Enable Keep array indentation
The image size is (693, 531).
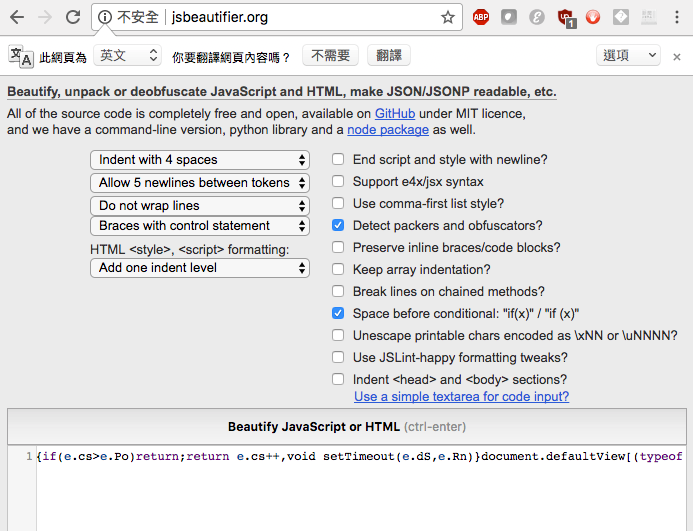[x=338, y=269]
